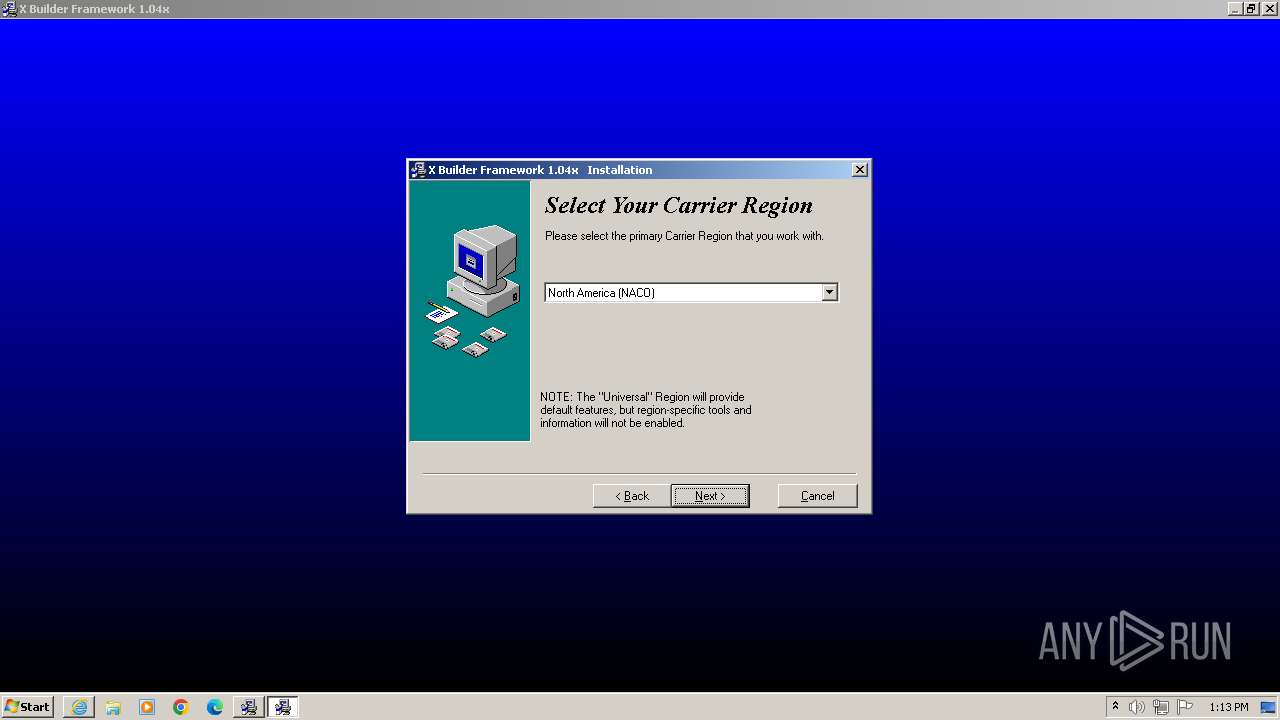This screenshot has width=1280, height=720.
Task: Go back with the Back button
Action: pyautogui.click(x=631, y=496)
